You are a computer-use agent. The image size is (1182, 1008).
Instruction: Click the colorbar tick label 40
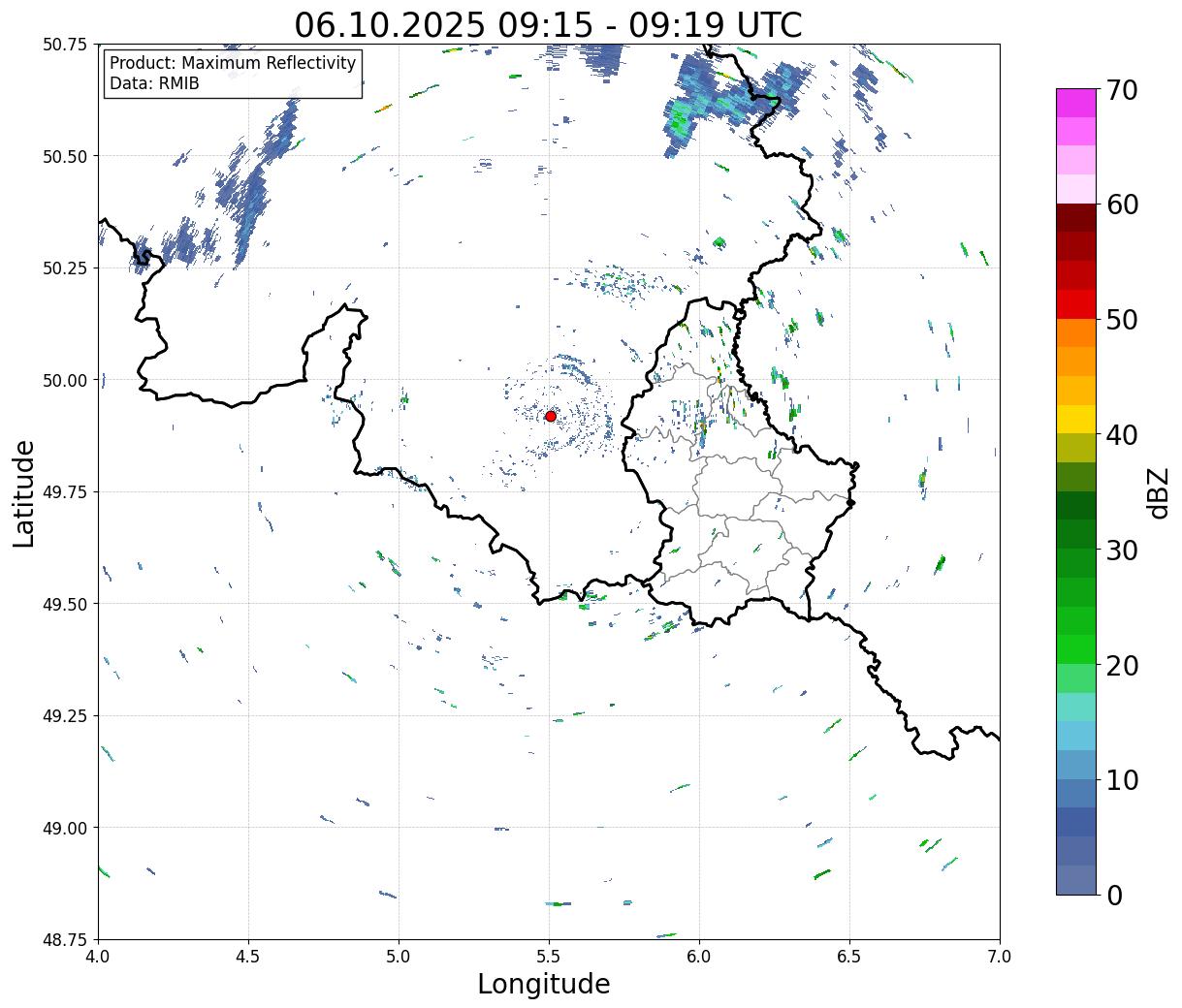pyautogui.click(x=1121, y=435)
